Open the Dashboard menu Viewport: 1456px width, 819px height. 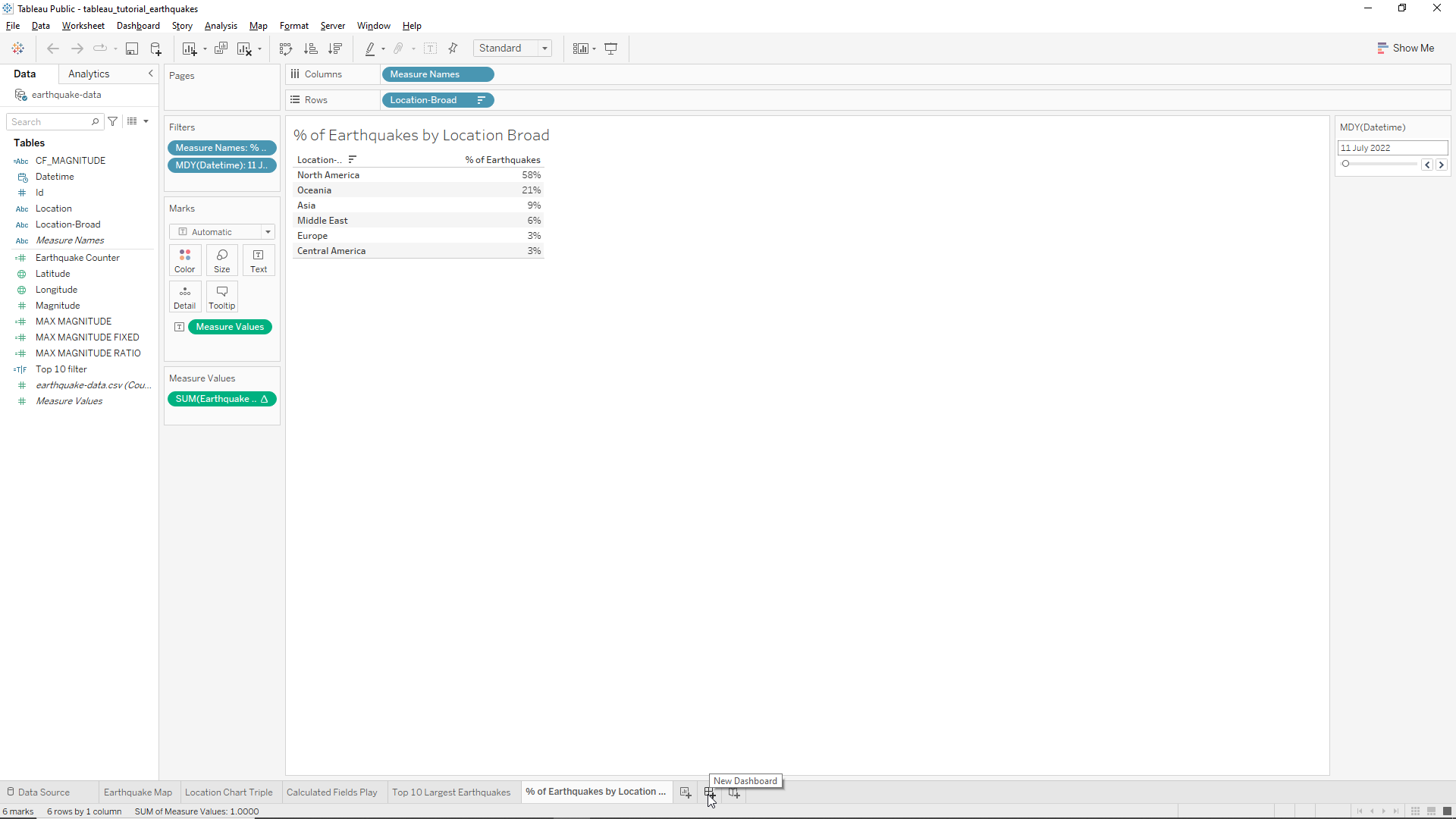(x=138, y=26)
